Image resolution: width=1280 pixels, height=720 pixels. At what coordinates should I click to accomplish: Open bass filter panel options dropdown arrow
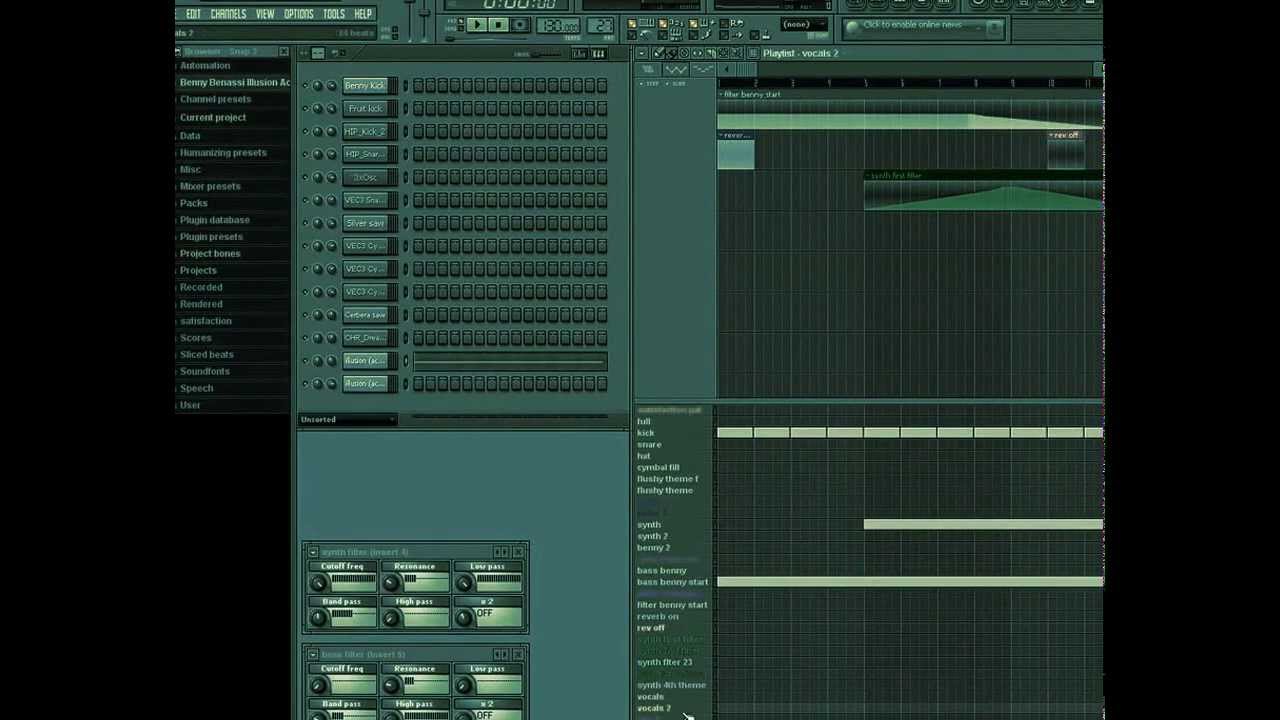pyautogui.click(x=313, y=654)
